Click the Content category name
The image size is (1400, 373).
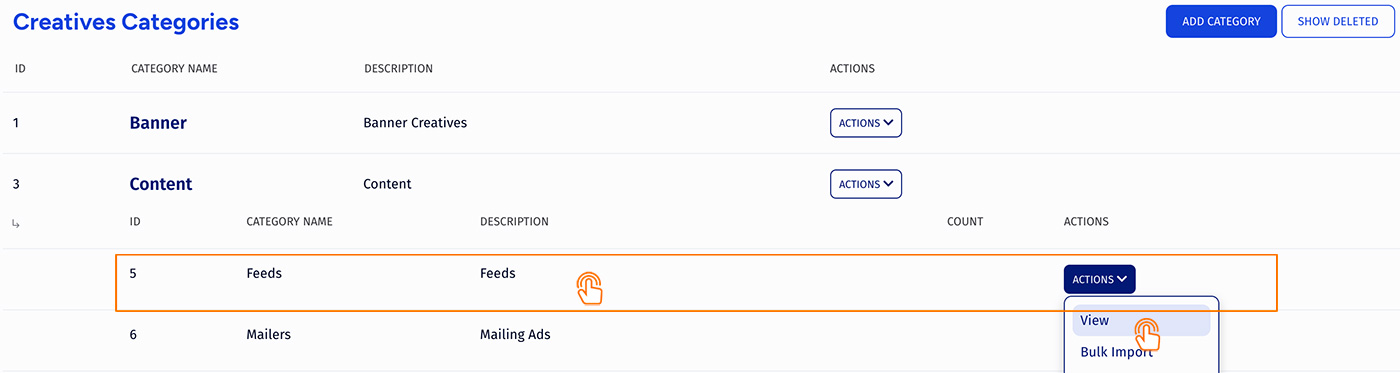[161, 184]
